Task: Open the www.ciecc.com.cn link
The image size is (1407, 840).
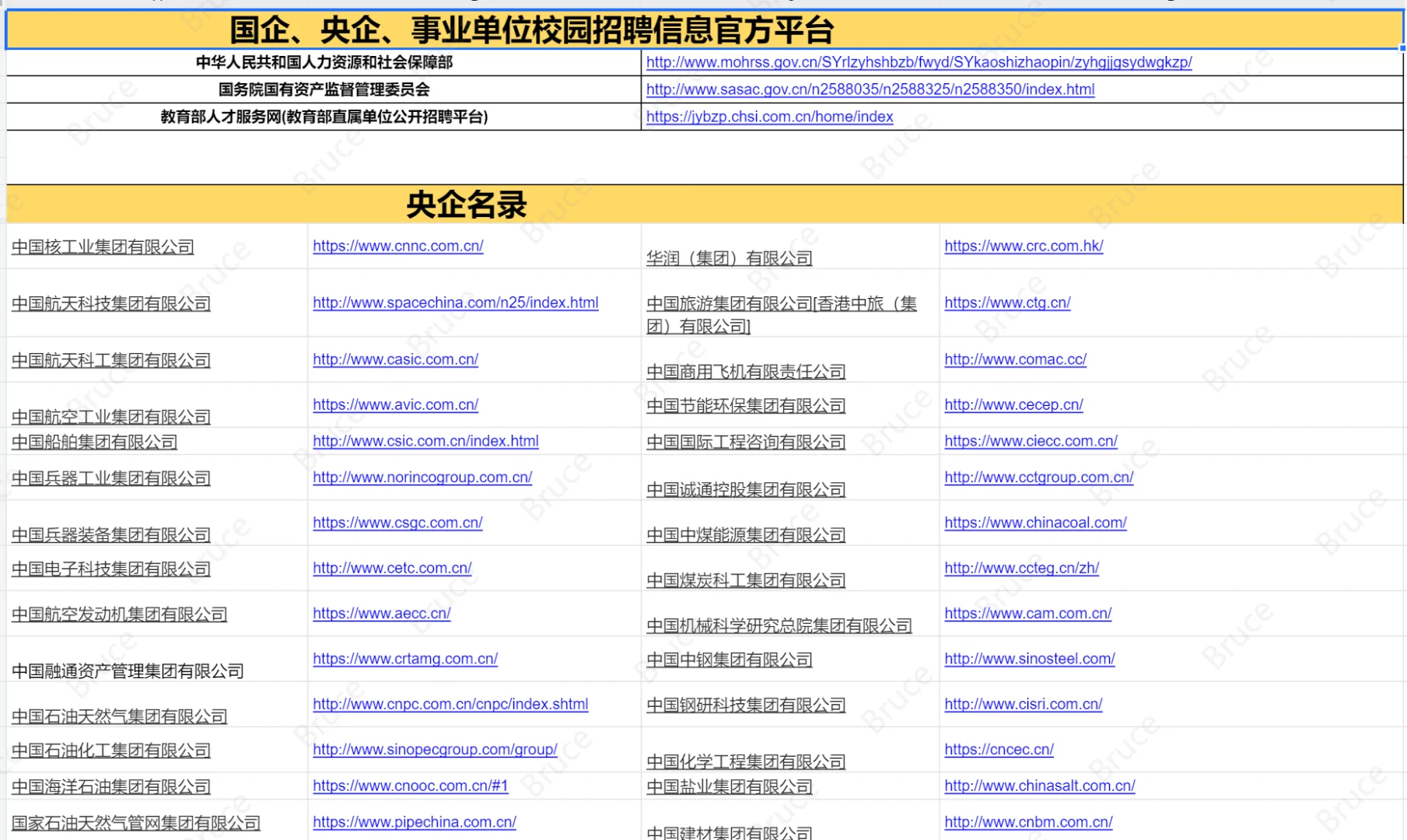Action: click(x=1031, y=441)
